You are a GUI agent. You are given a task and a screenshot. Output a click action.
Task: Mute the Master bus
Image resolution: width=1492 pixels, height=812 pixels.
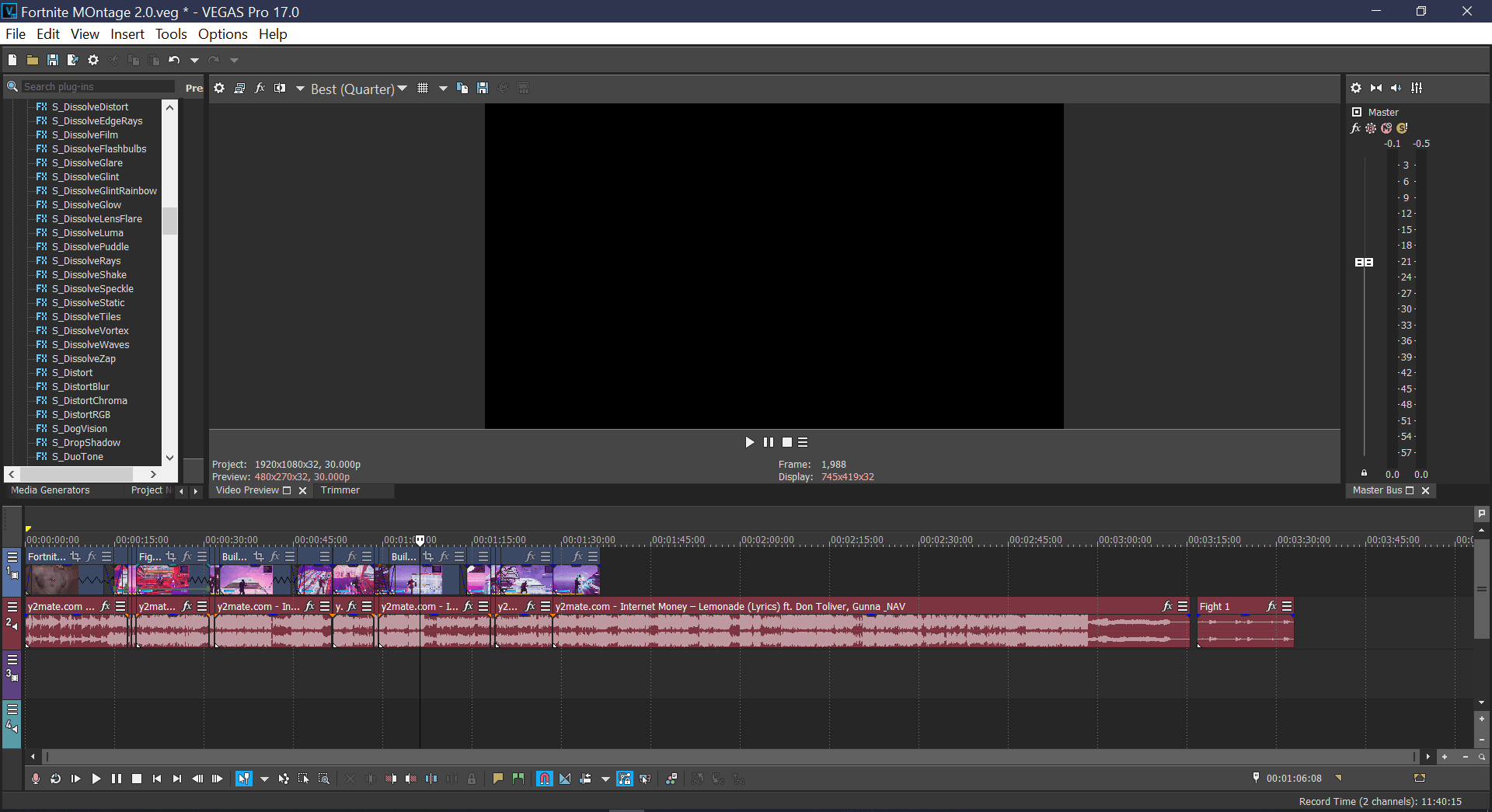point(1386,128)
